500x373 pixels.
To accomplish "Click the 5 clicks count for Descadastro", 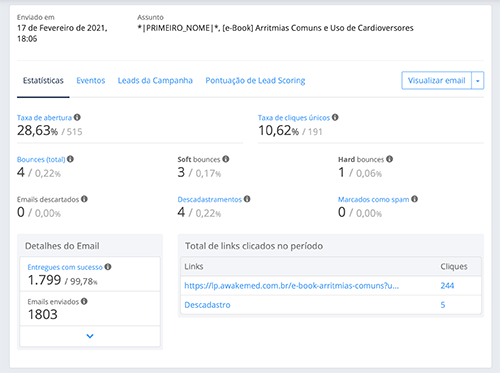I will point(443,305).
